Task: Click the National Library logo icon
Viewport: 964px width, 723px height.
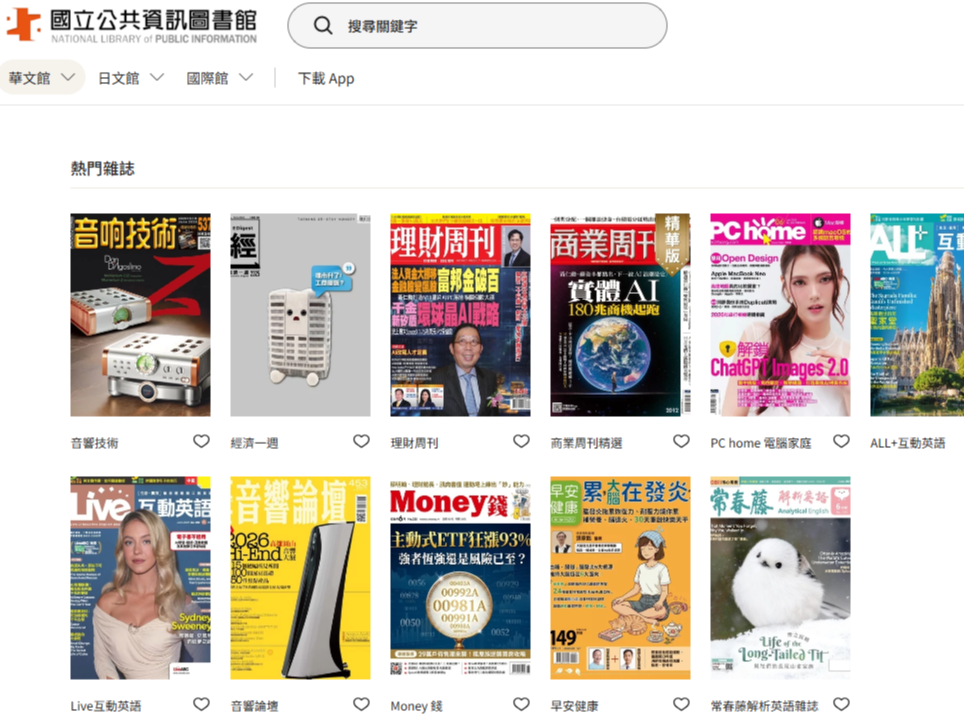Action: 23,24
